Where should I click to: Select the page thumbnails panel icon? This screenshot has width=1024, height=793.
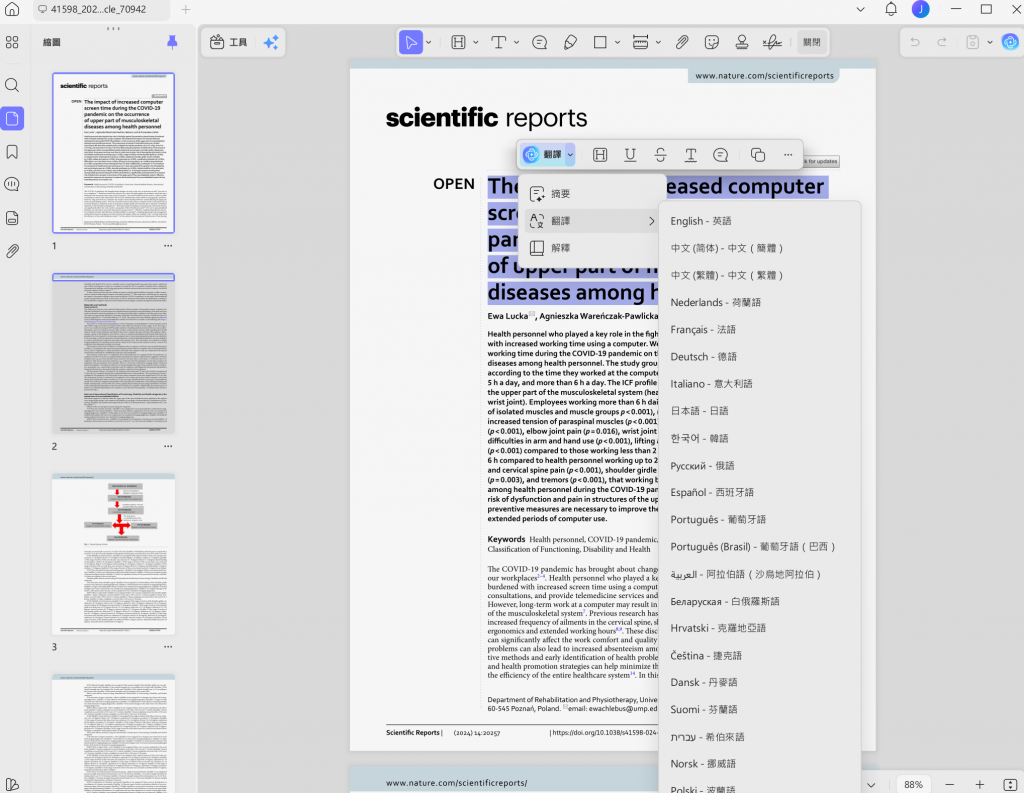coord(12,118)
